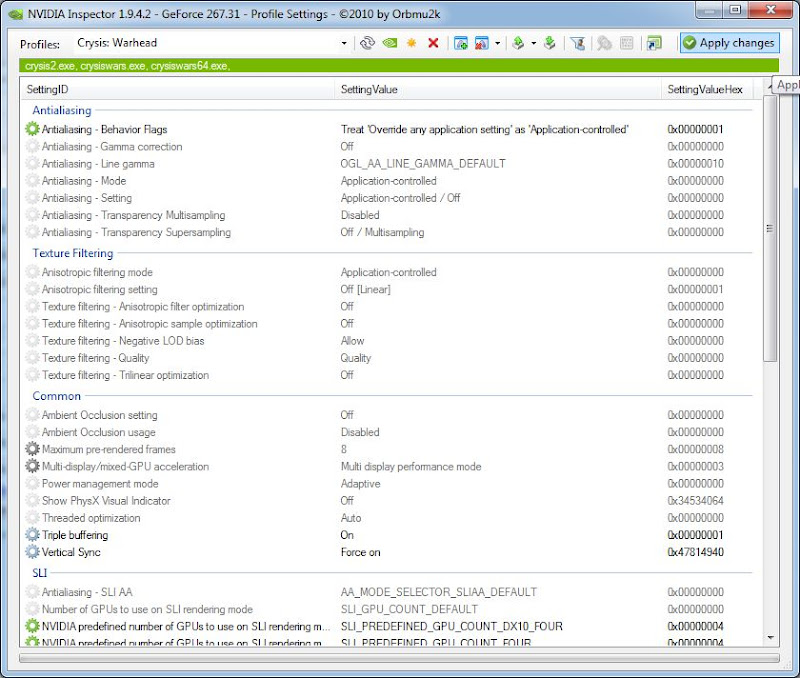Image resolution: width=800 pixels, height=678 pixels.
Task: Click the green NVIDIA restore defaults icon
Action: [390, 43]
